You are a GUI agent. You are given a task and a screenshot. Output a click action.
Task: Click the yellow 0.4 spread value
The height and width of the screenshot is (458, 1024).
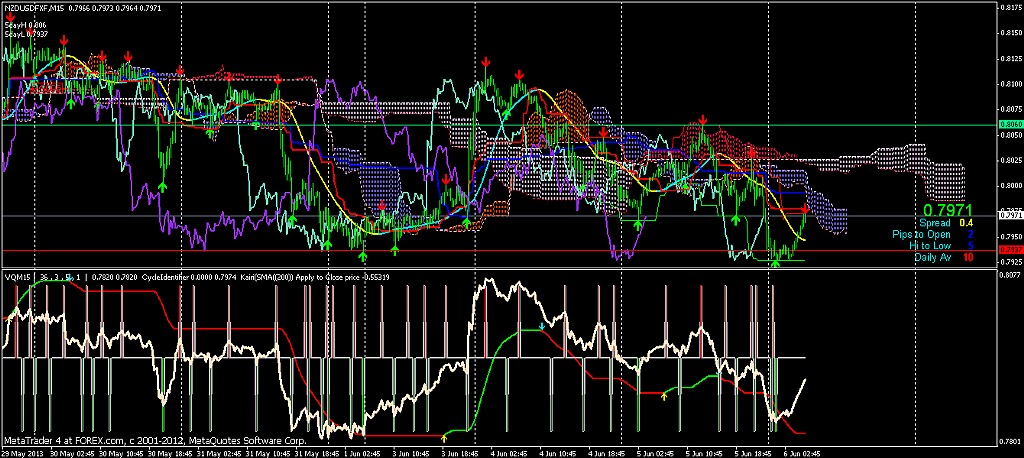point(966,223)
